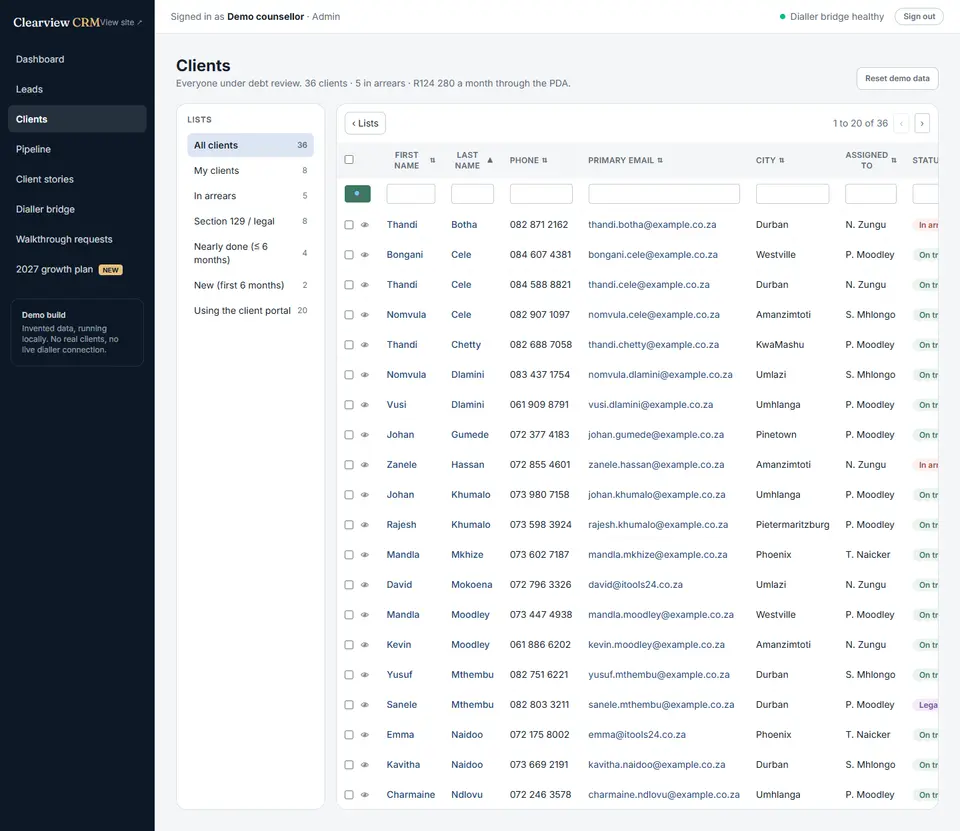
Task: Click the City filter input field
Action: click(x=792, y=194)
